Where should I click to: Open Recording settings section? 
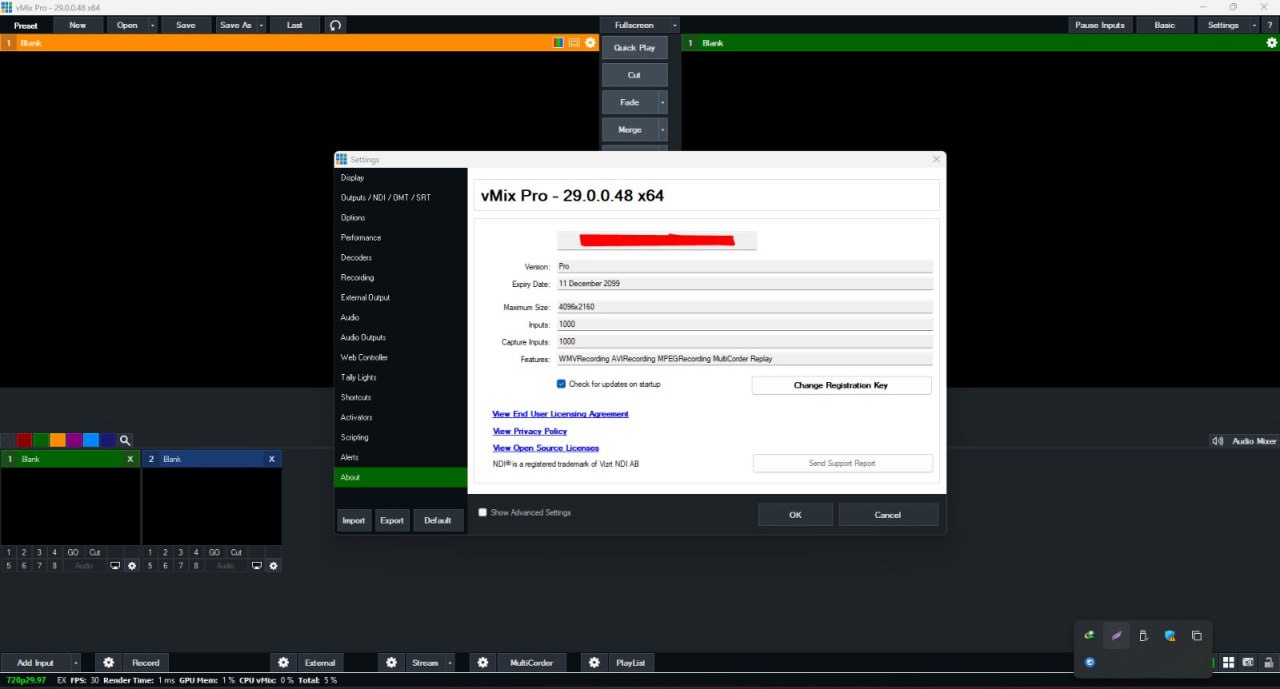[400, 278]
